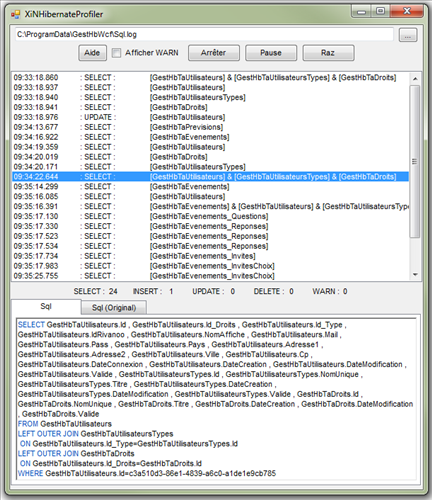Click the XiNHibernateProfiler app icon in title bar
The height and width of the screenshot is (500, 432).
pos(15,14)
